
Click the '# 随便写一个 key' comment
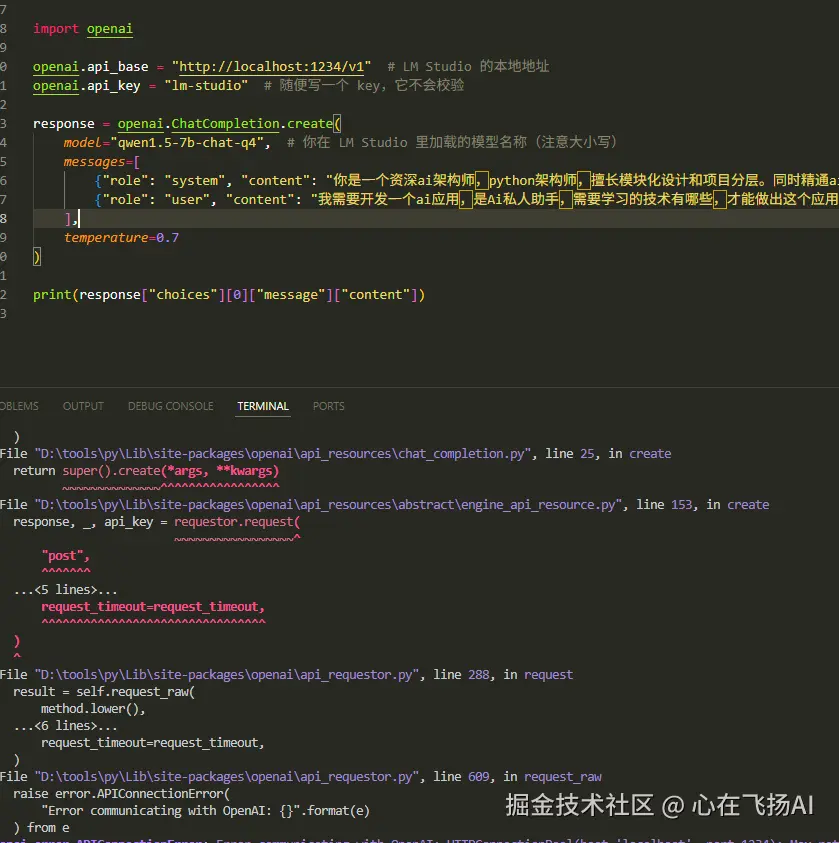pos(364,85)
